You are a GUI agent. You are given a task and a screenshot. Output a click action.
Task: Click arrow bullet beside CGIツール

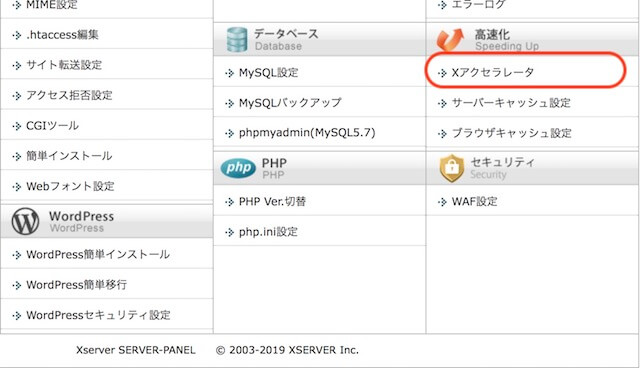[16, 126]
